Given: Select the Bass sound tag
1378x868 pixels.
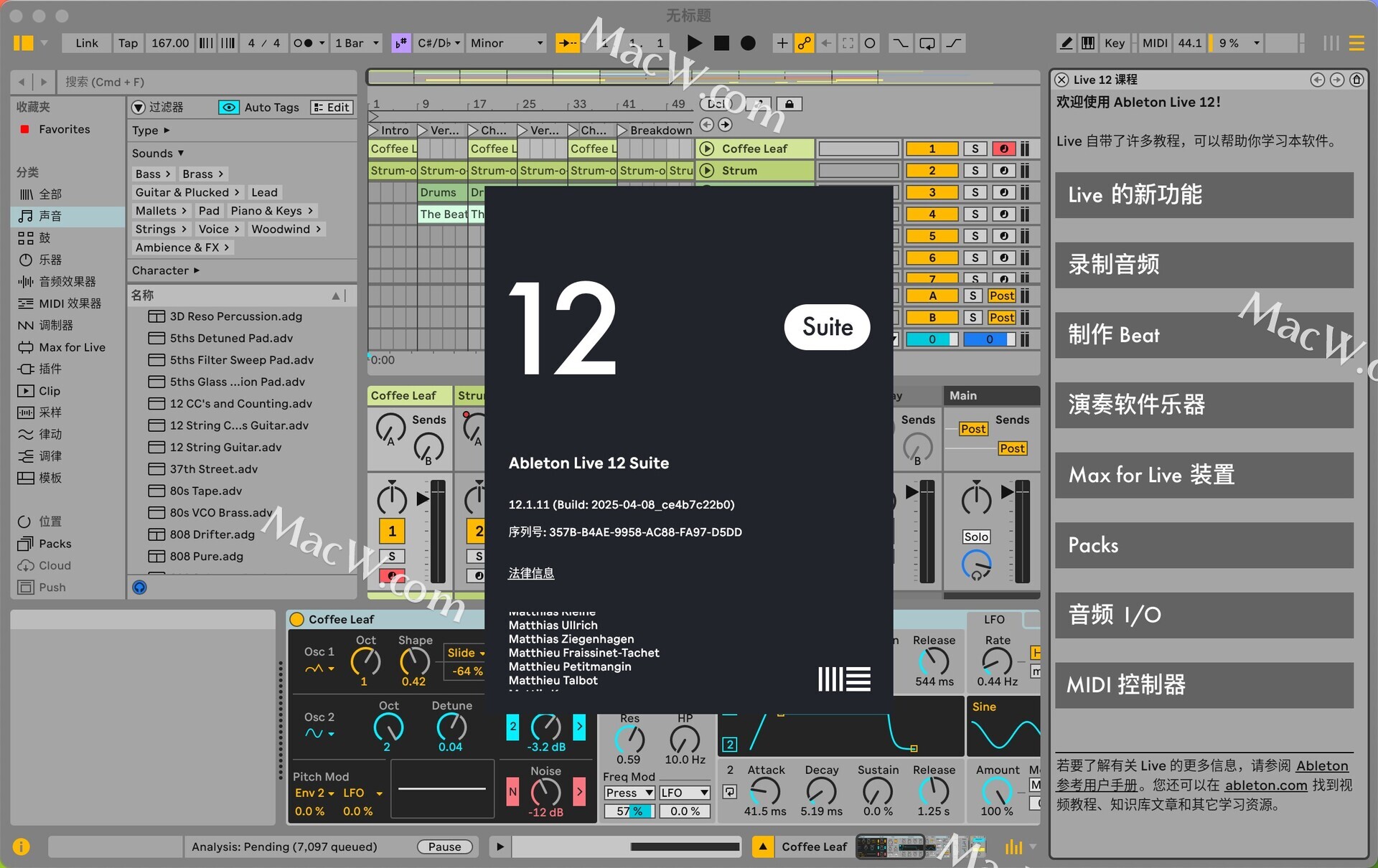Looking at the screenshot, I should (x=153, y=174).
